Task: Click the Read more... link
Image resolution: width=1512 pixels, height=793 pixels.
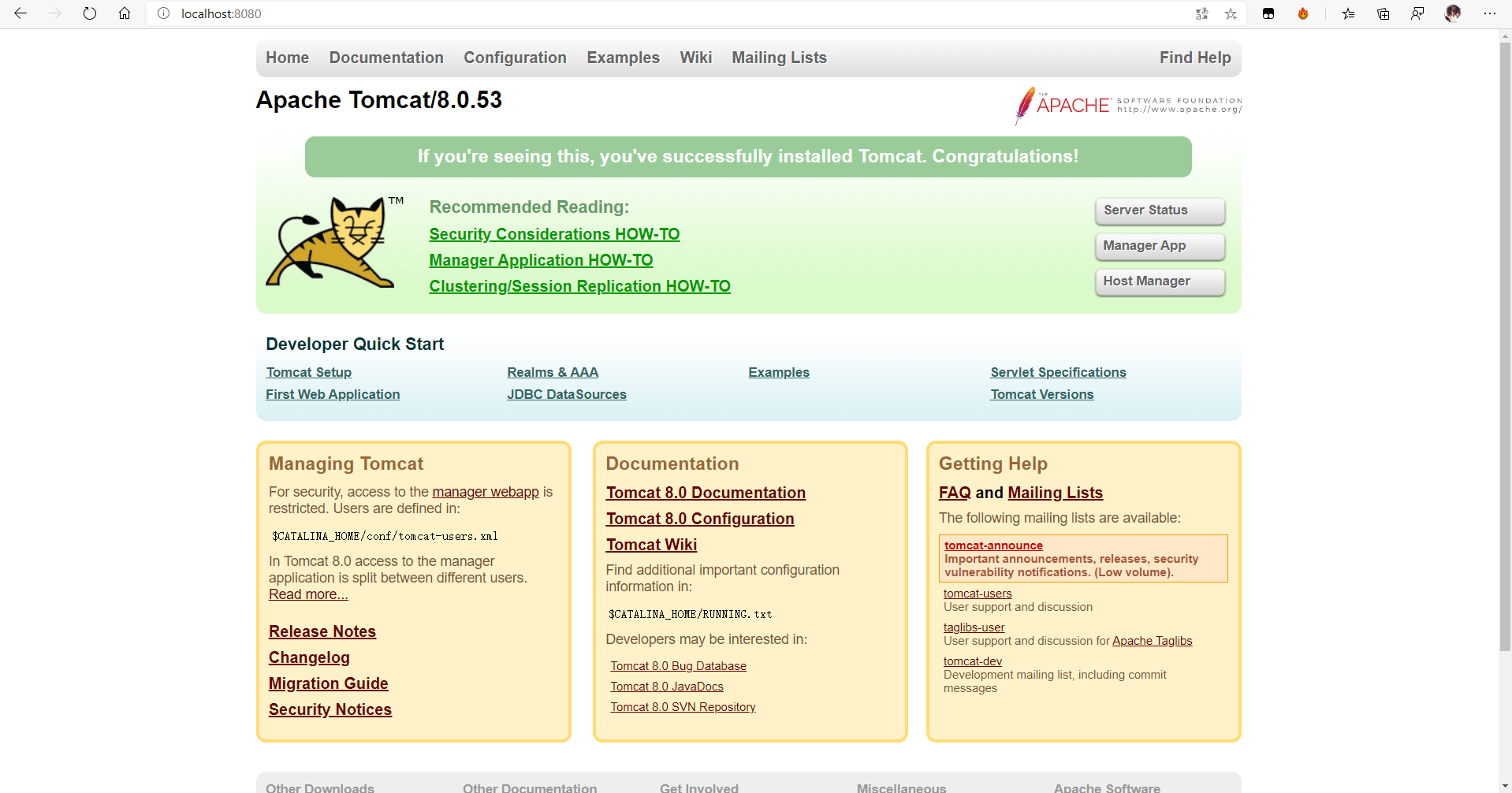Action: [x=308, y=594]
